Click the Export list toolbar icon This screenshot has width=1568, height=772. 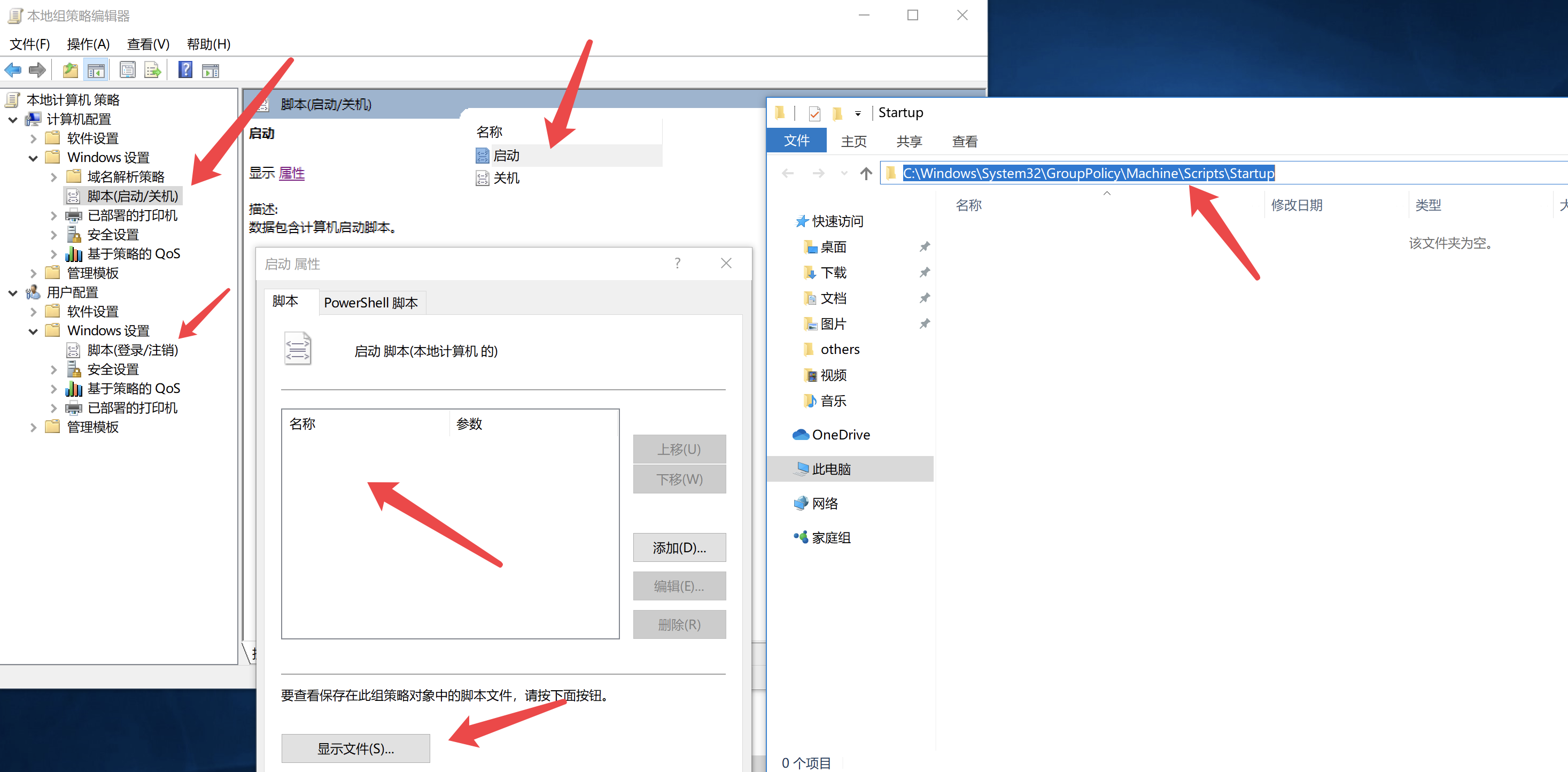pyautogui.click(x=153, y=71)
